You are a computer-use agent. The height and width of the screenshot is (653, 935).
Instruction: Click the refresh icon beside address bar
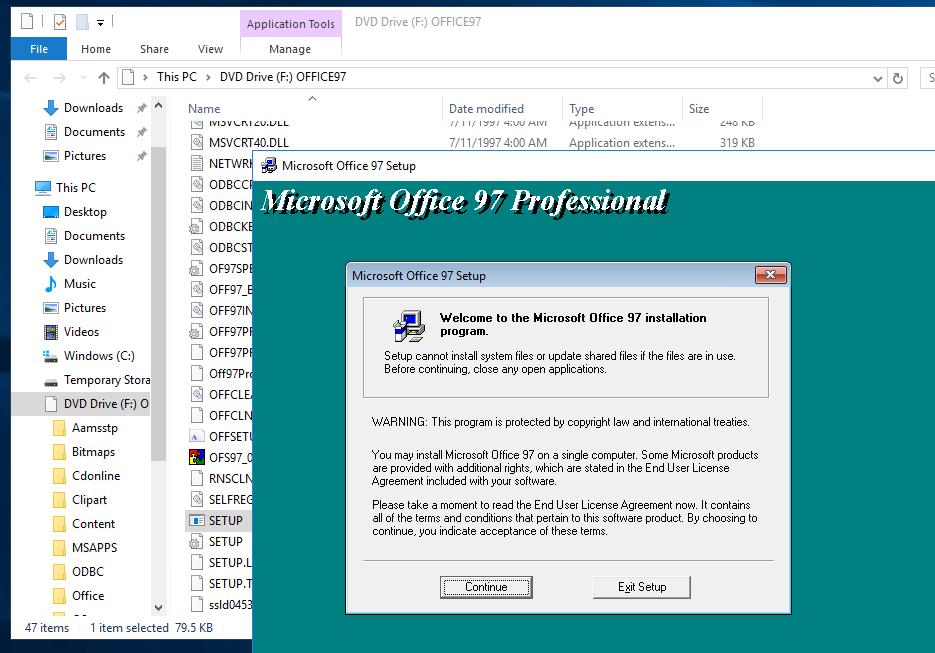tap(897, 78)
